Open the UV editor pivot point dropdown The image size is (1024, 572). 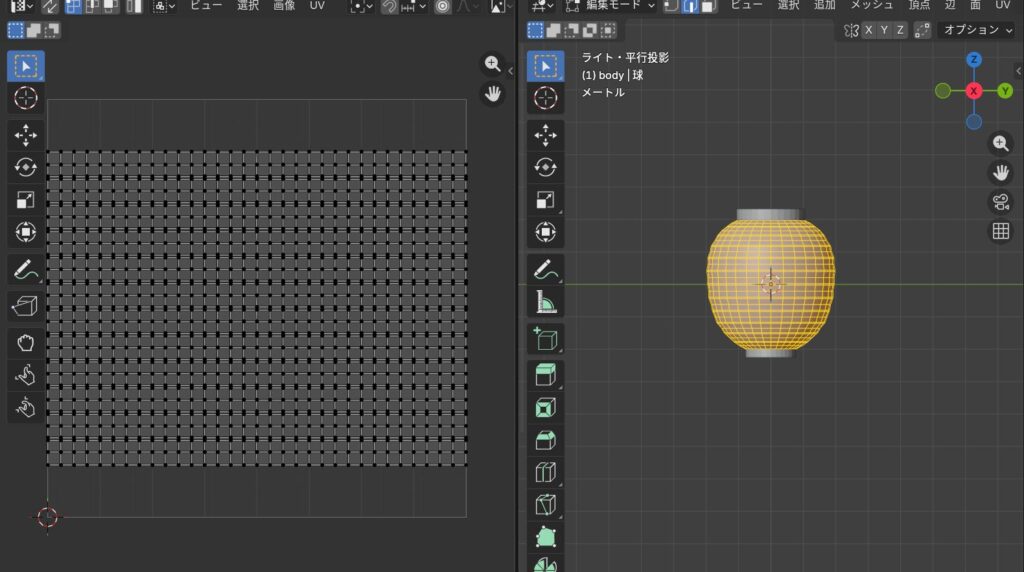click(x=360, y=6)
